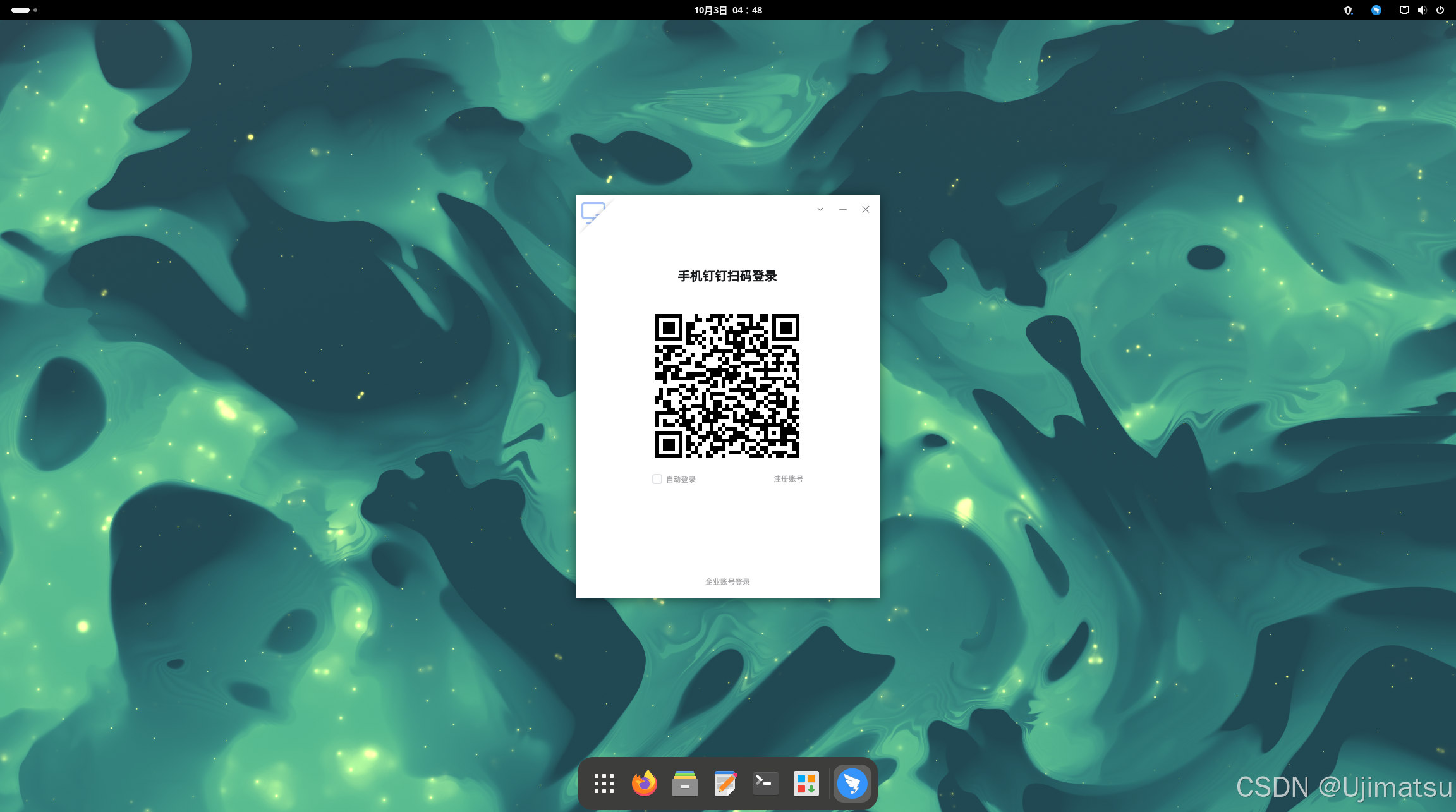The width and height of the screenshot is (1456, 812).
Task: Click the 注册账号 link
Action: click(x=788, y=479)
